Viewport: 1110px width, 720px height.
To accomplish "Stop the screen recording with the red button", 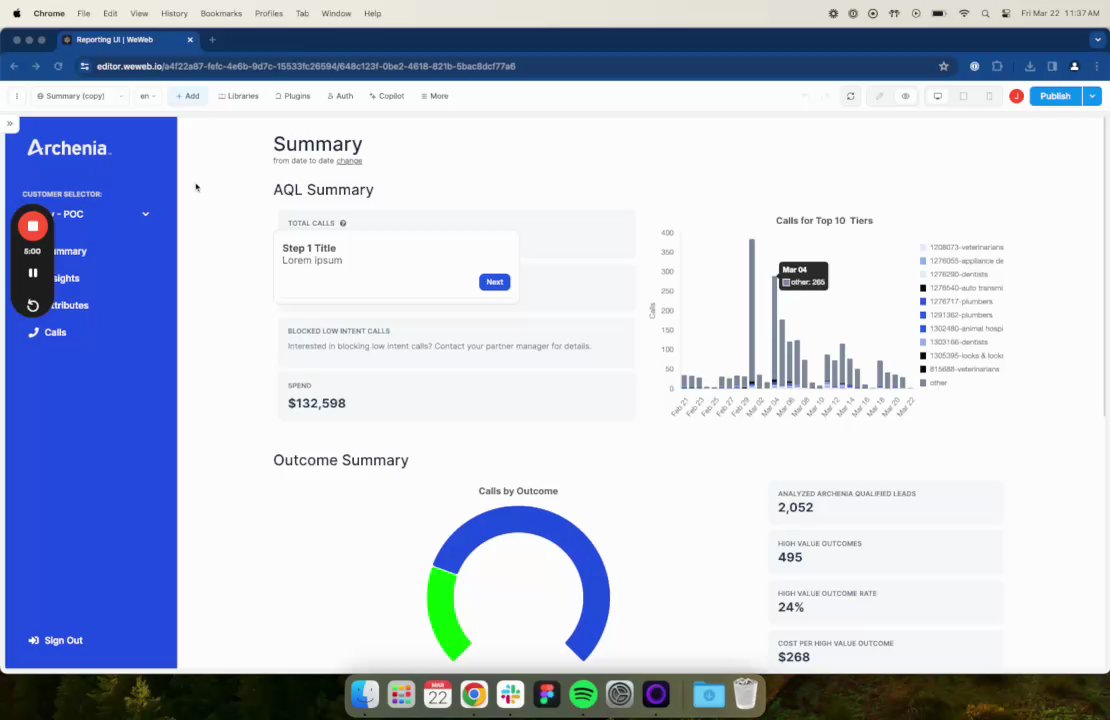I will click(33, 227).
